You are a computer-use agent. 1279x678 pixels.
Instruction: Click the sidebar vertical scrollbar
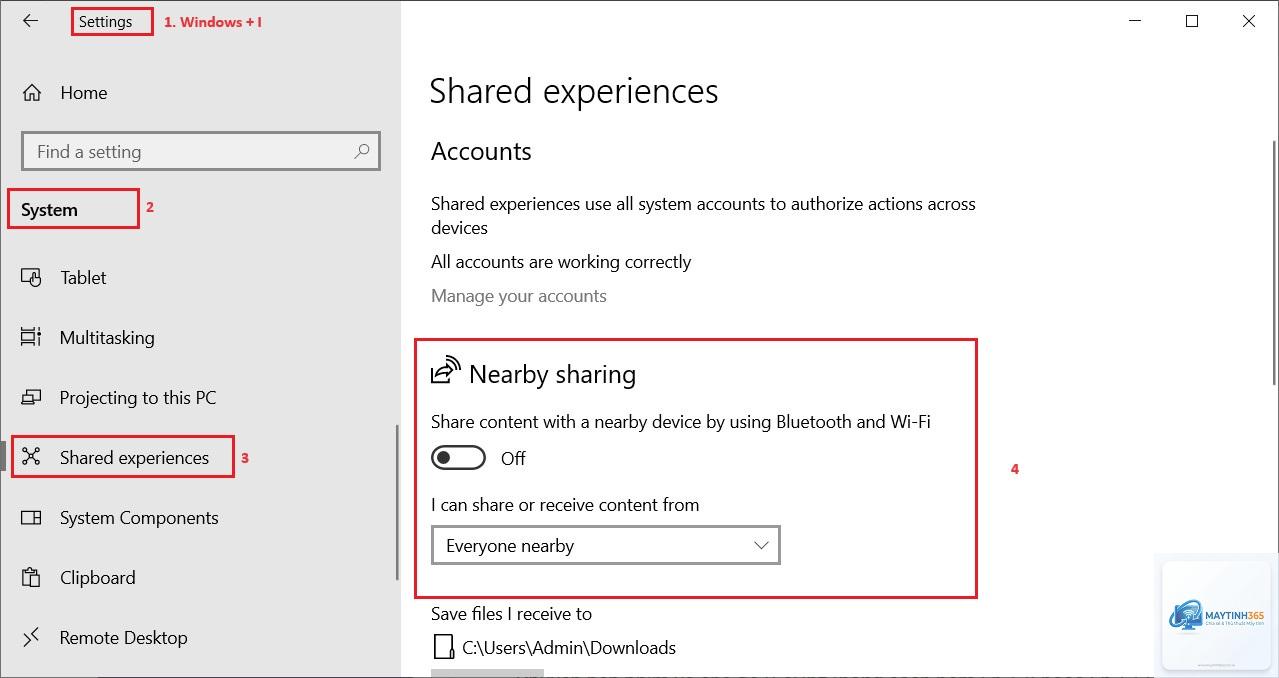tap(397, 503)
